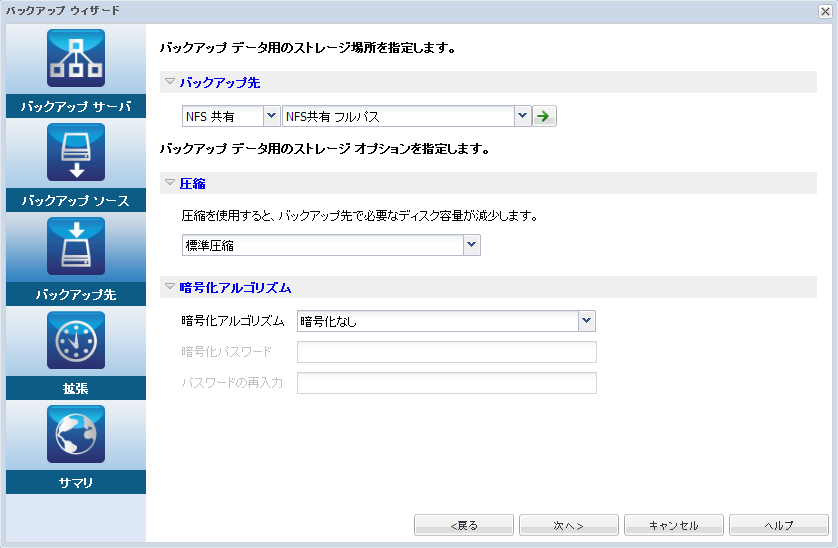Click the 次へ> next button
This screenshot has width=838, height=548.
(569, 525)
